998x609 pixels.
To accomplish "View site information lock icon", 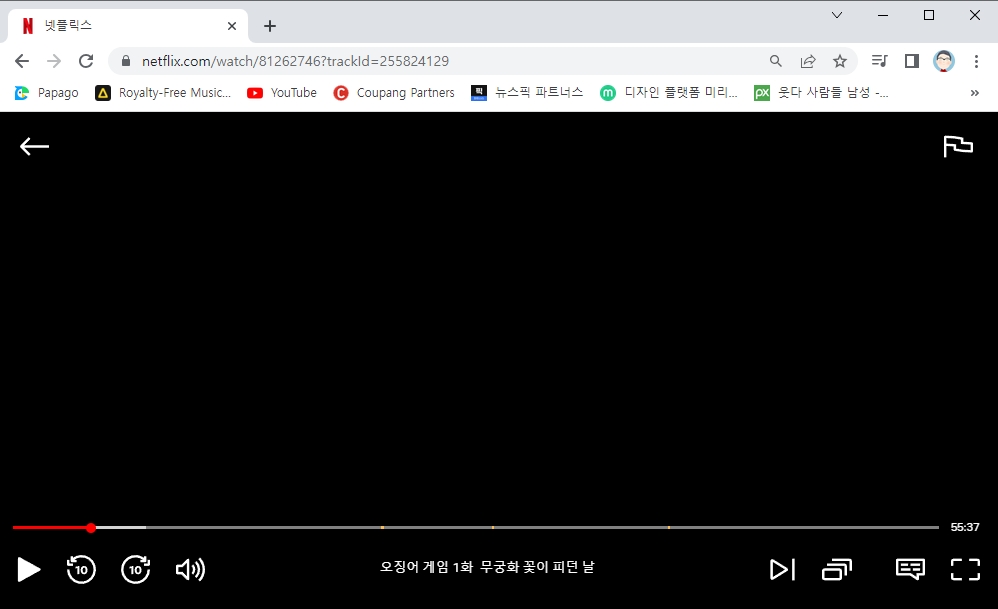I will tap(126, 61).
